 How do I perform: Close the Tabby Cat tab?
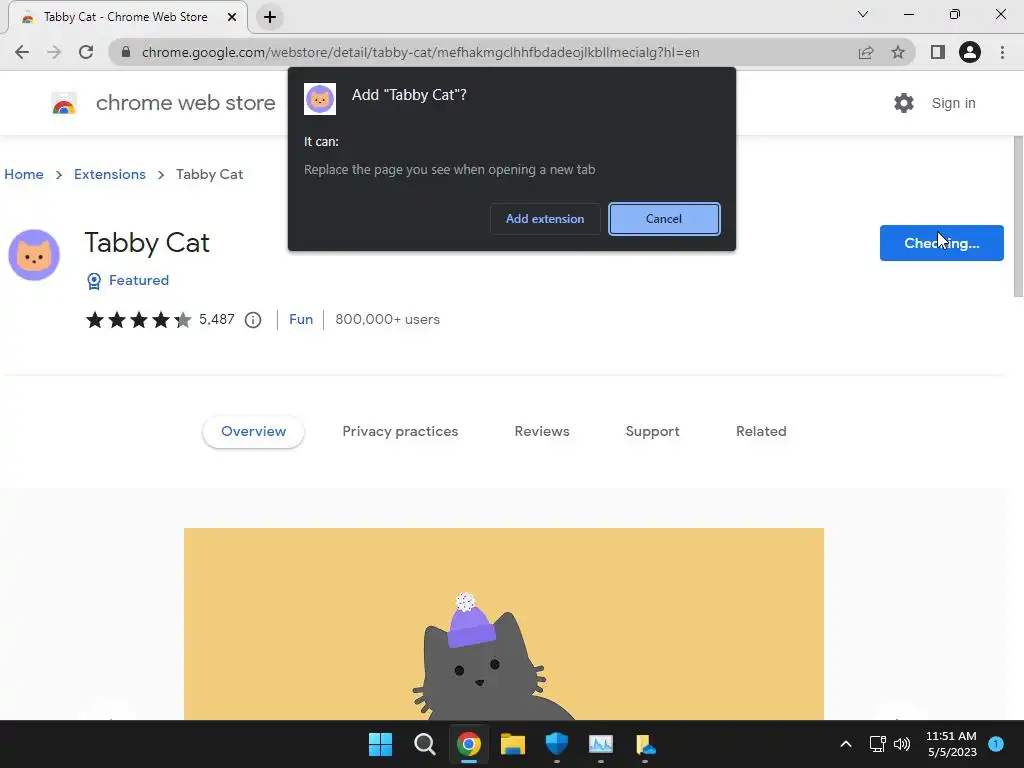[232, 17]
